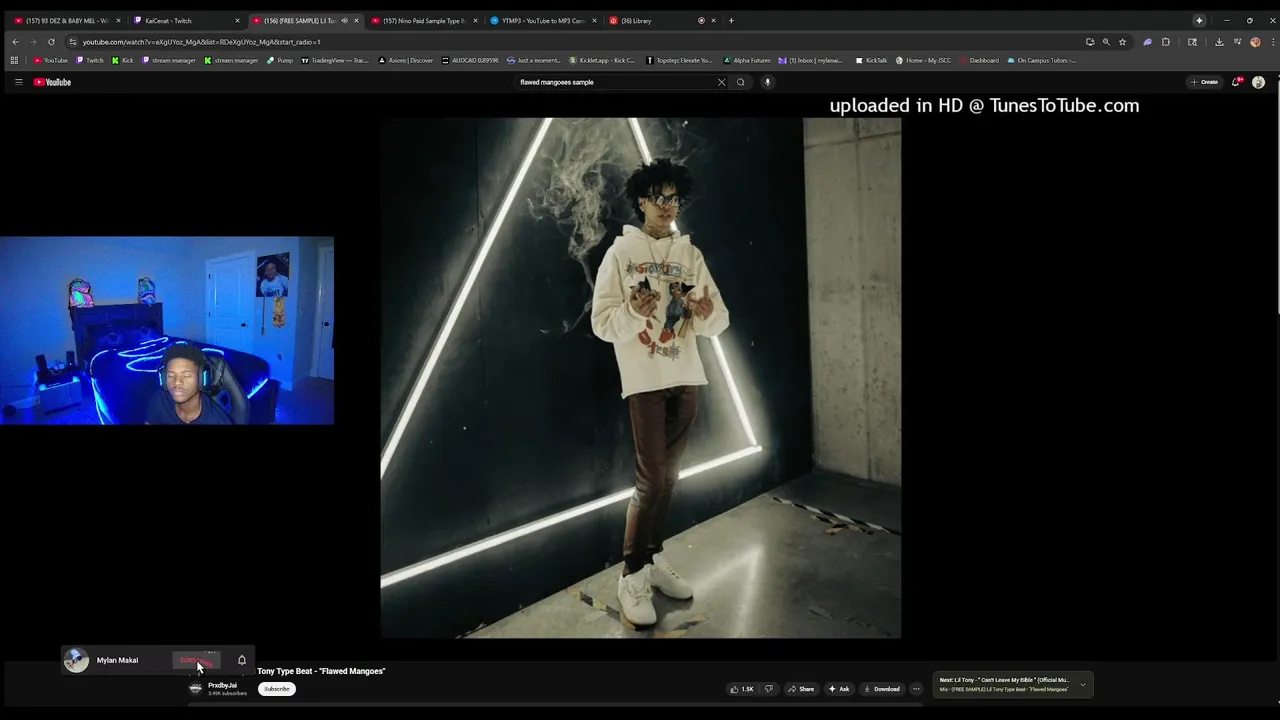Click red Subscribe button beside Mylan Makai
The image size is (1280, 720).
coord(195,660)
